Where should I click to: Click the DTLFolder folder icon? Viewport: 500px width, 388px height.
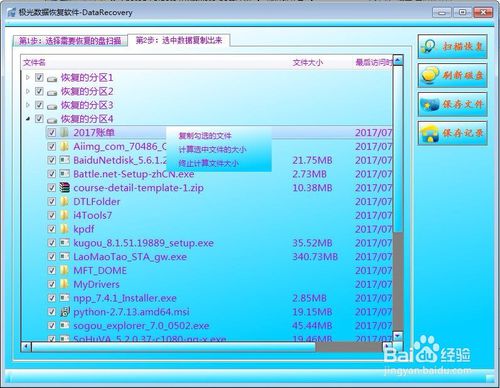pyautogui.click(x=64, y=201)
